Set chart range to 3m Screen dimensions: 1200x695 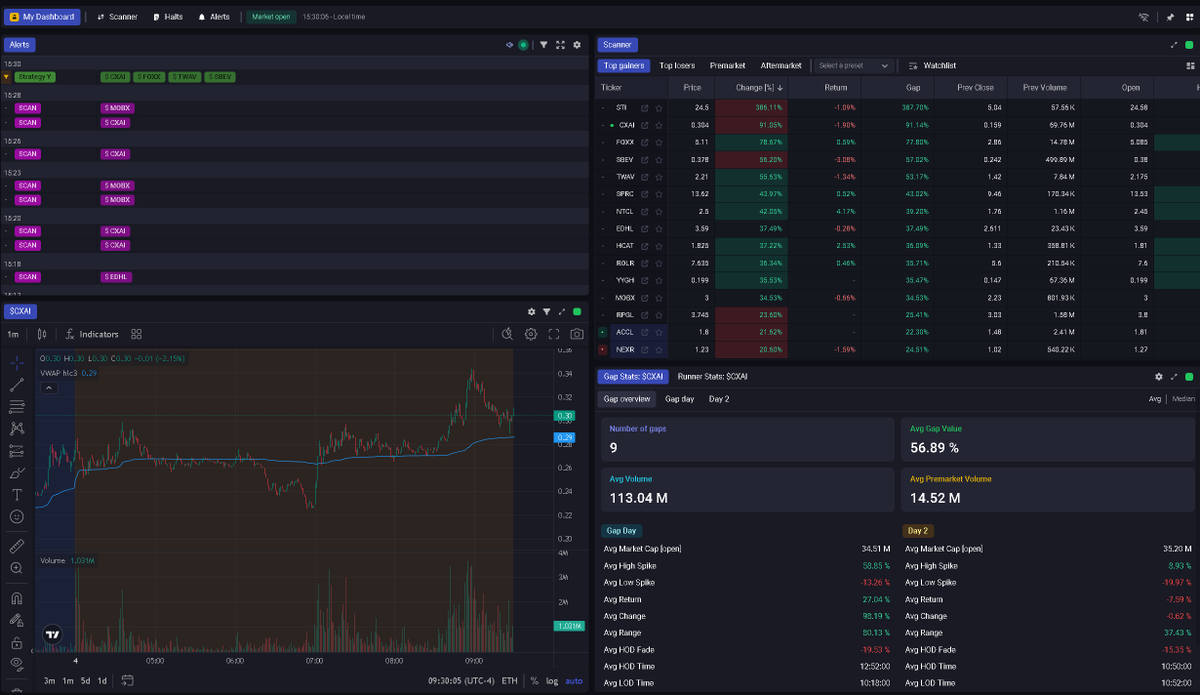(49, 681)
